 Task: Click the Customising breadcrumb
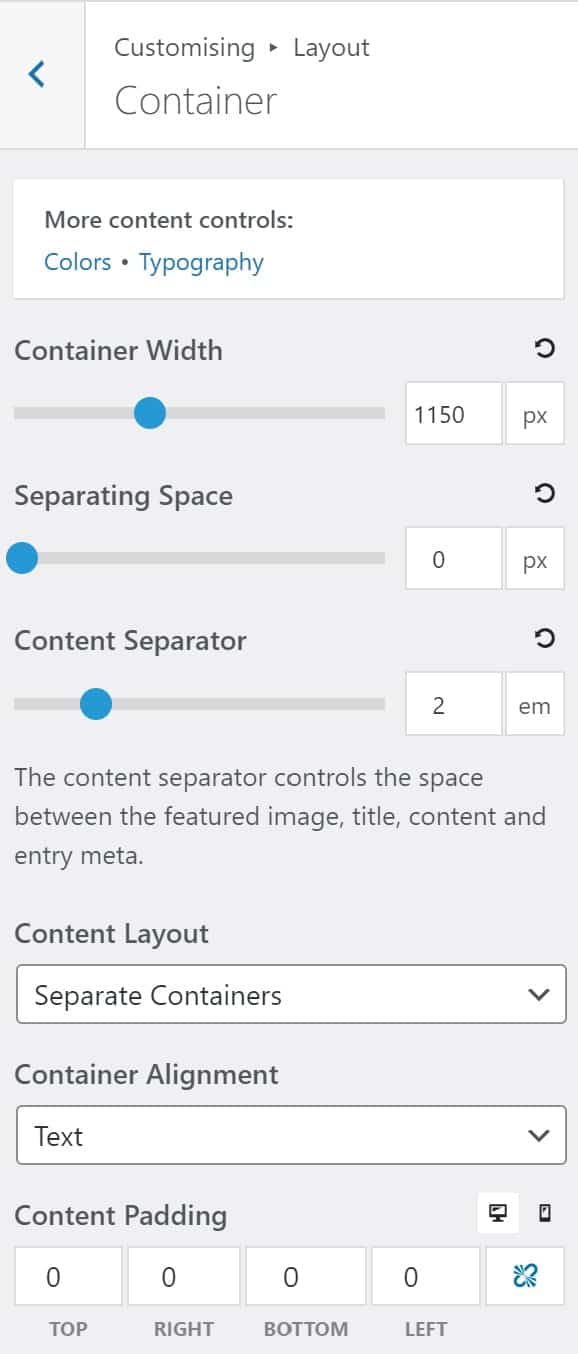(184, 47)
